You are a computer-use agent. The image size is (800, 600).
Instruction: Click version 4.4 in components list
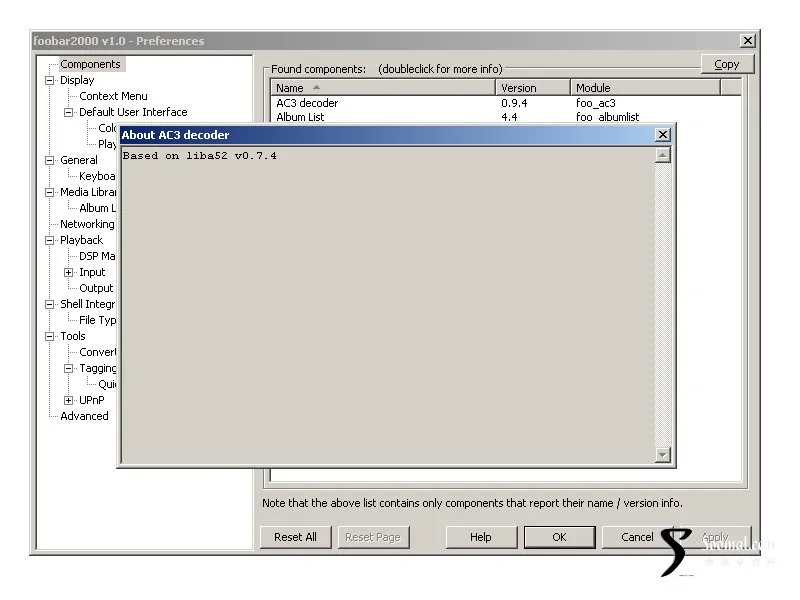pos(509,117)
